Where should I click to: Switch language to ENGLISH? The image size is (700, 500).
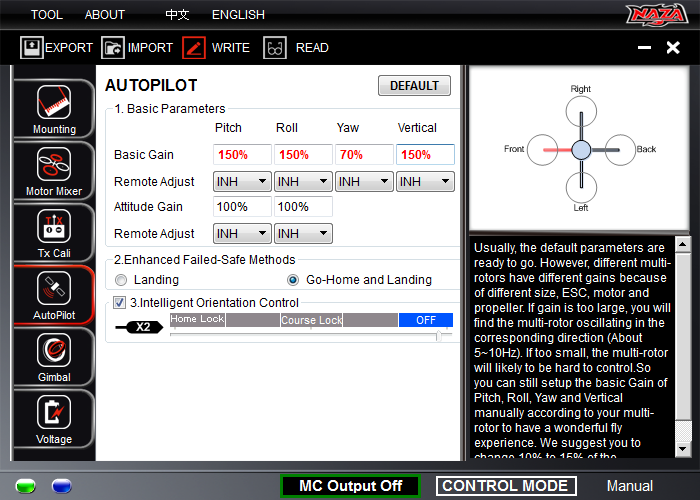[x=238, y=15]
